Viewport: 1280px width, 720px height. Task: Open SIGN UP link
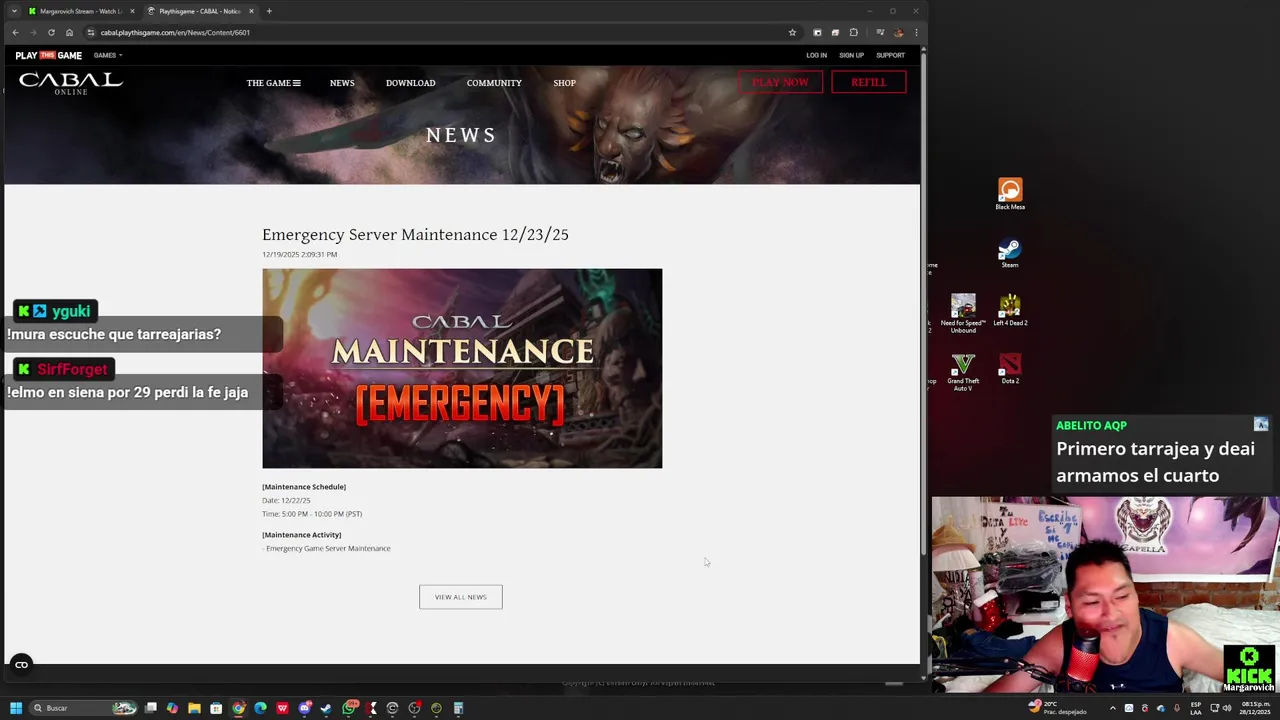click(851, 55)
